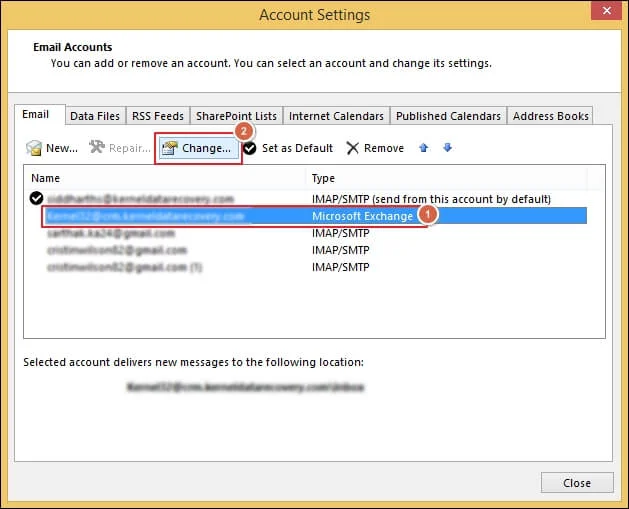Click the Remove X icon
Viewport: 629px width, 509px height.
click(353, 148)
